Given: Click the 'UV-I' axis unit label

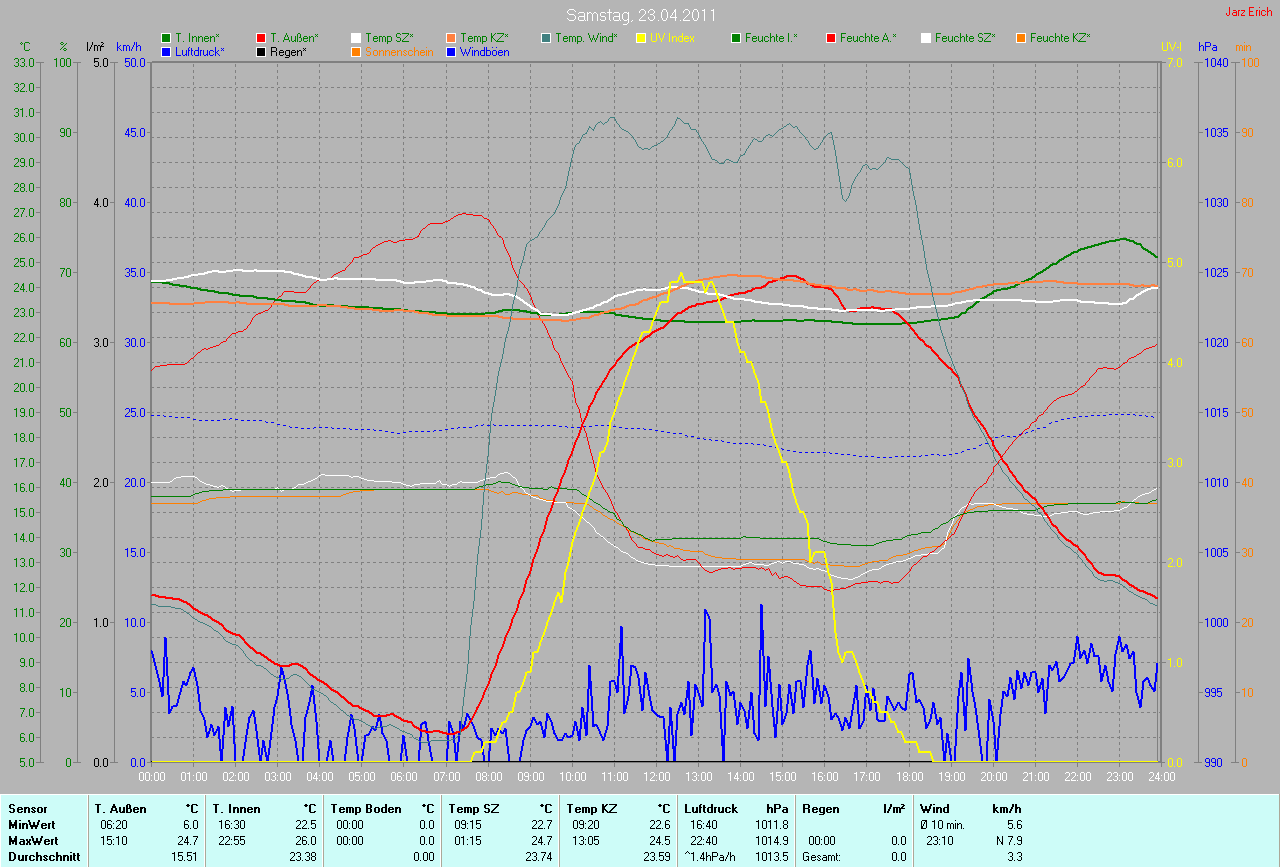Looking at the screenshot, I should click(1171, 47).
